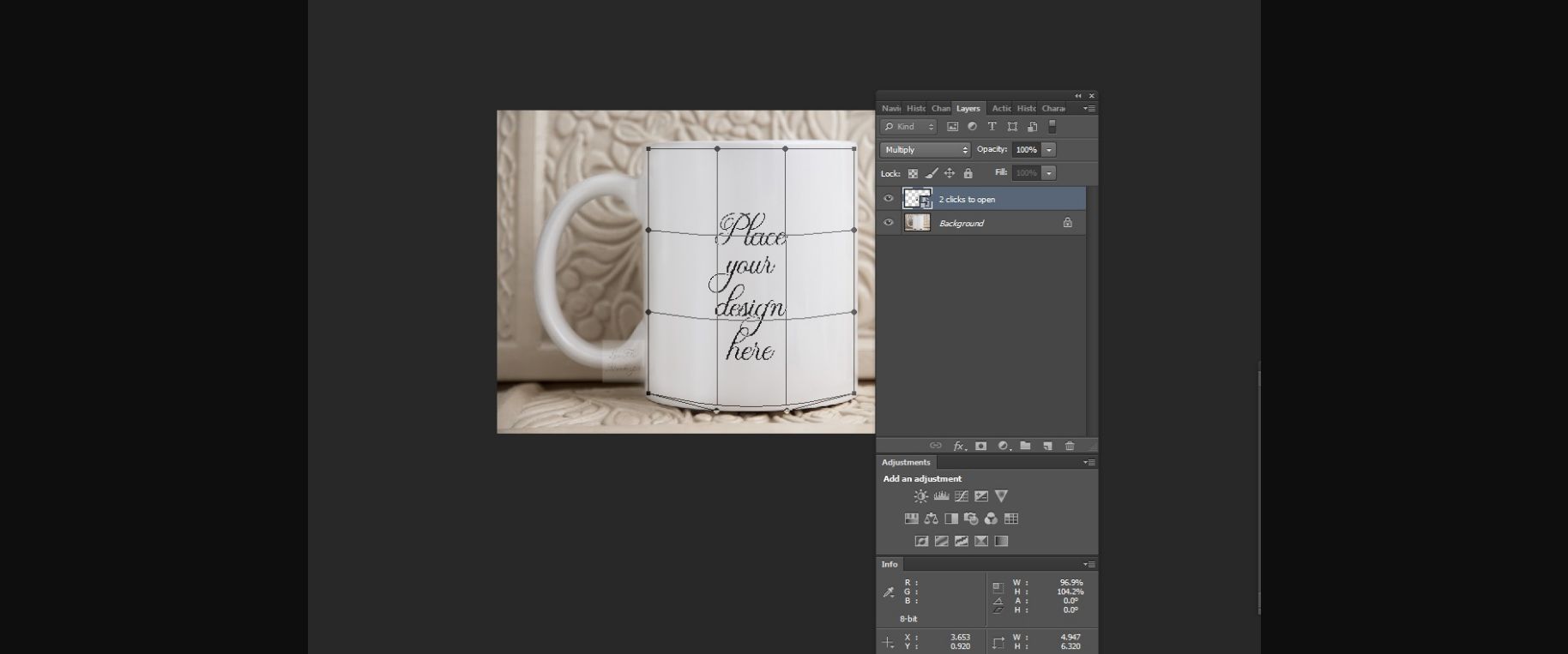The height and width of the screenshot is (654, 1568).
Task: Add an Invert adjustment
Action: [921, 541]
